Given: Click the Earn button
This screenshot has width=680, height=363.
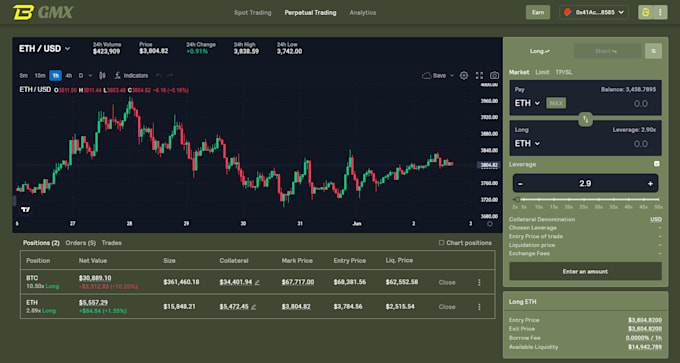Looking at the screenshot, I should pyautogui.click(x=538, y=13).
